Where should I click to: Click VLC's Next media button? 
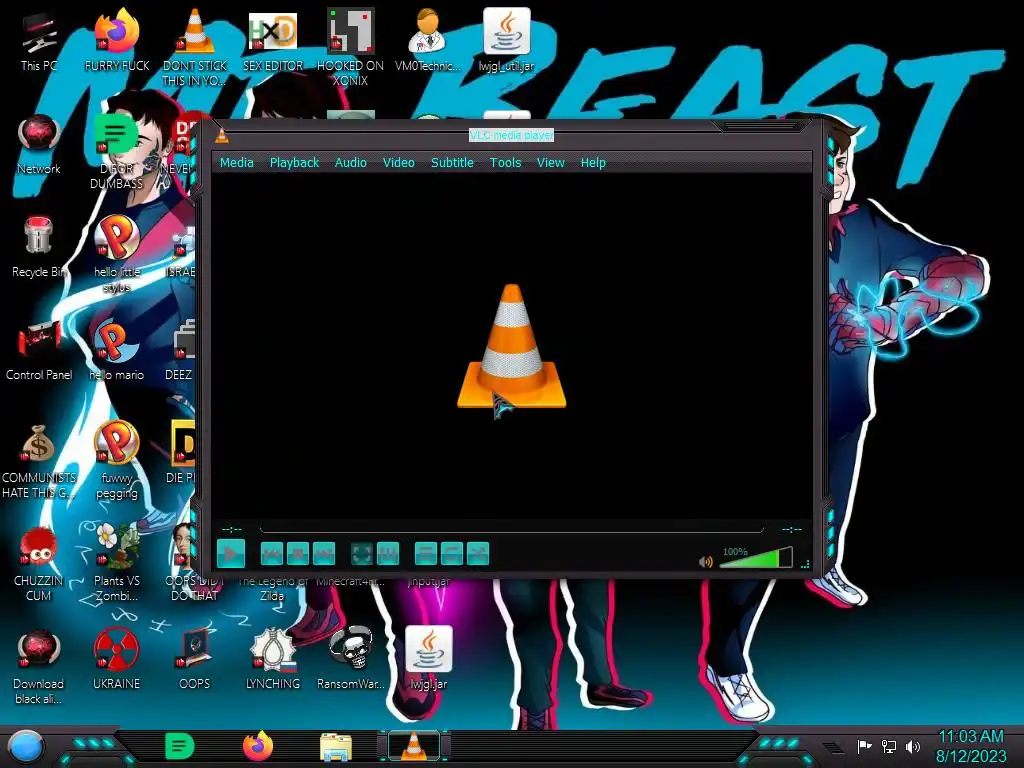[x=324, y=554]
